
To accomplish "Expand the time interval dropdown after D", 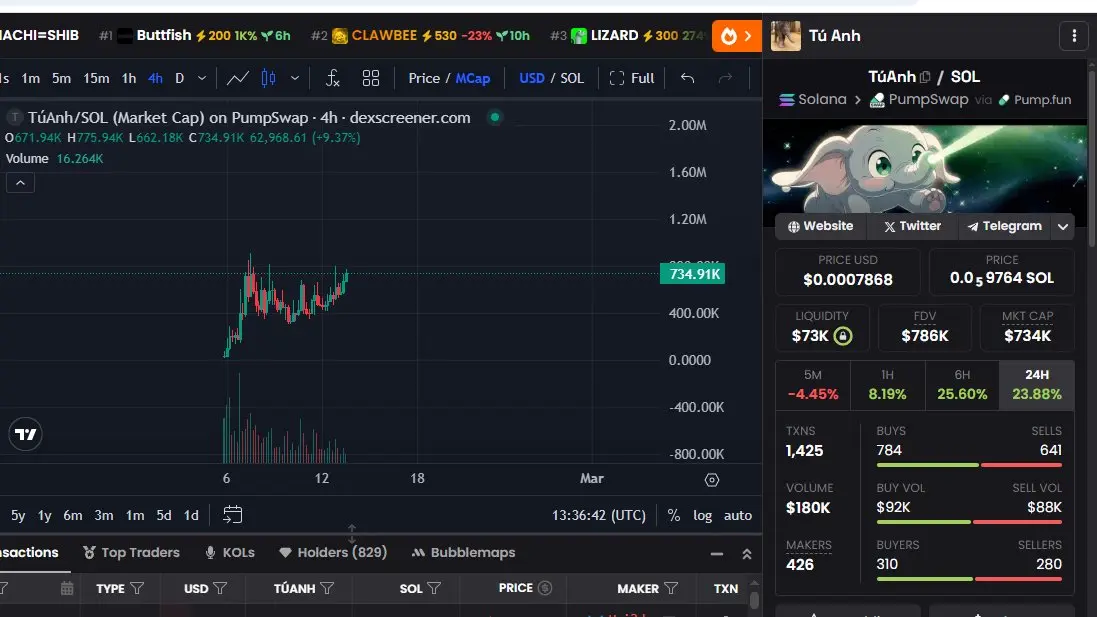I will tap(202, 78).
